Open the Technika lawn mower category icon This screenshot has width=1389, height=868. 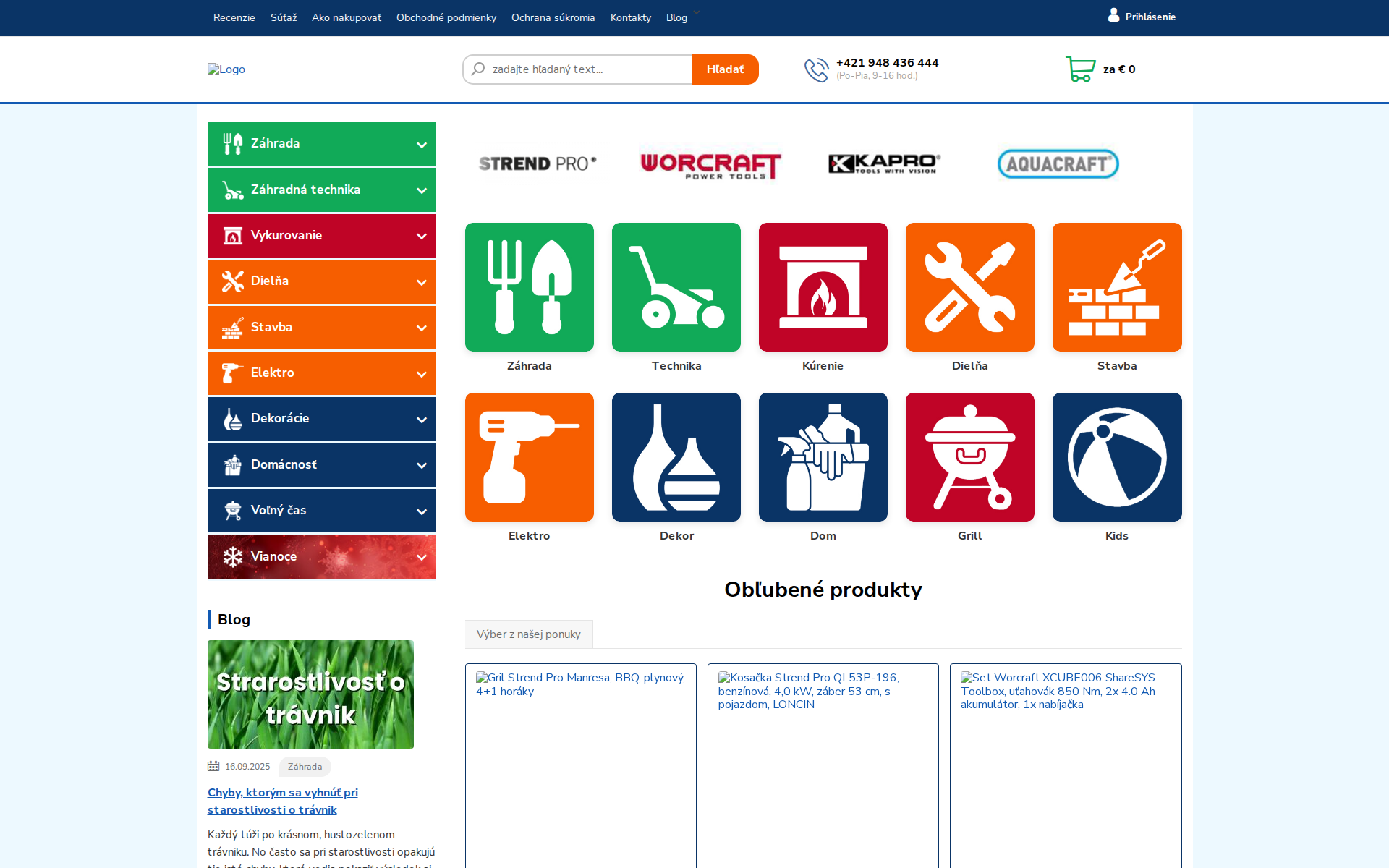[676, 286]
